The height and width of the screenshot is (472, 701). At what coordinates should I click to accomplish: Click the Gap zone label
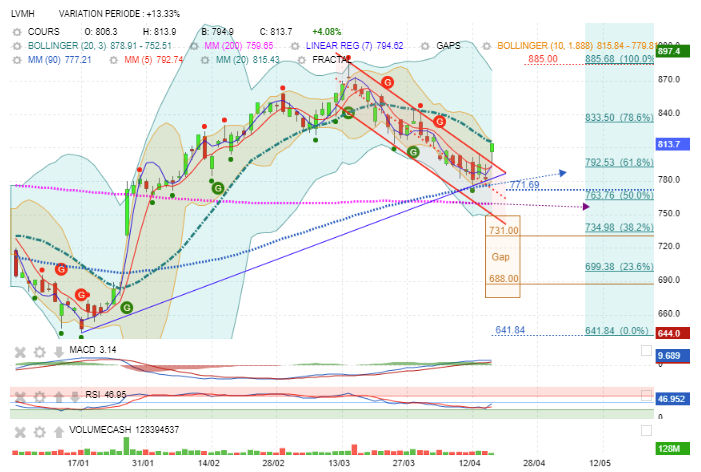pyautogui.click(x=500, y=257)
